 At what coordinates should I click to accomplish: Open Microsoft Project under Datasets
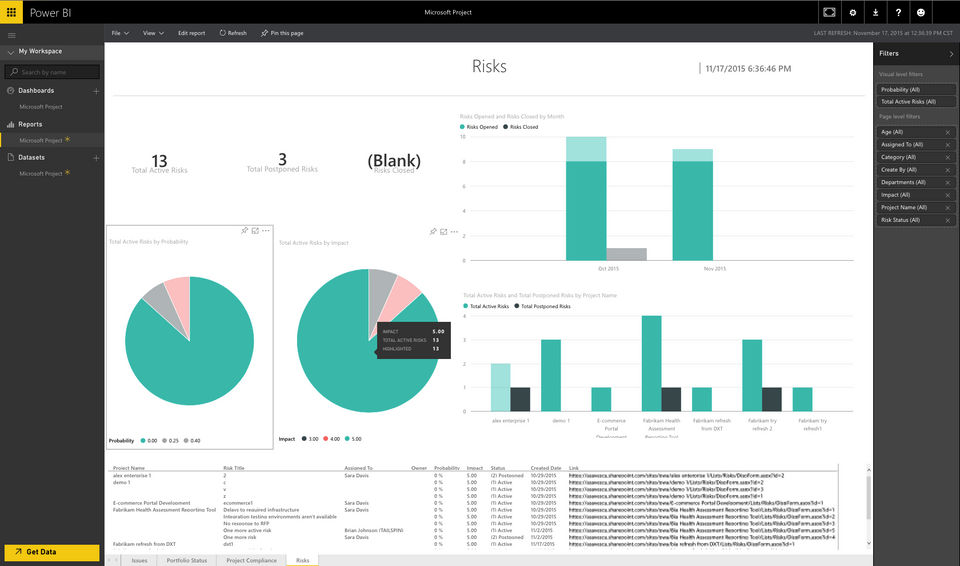[41, 174]
